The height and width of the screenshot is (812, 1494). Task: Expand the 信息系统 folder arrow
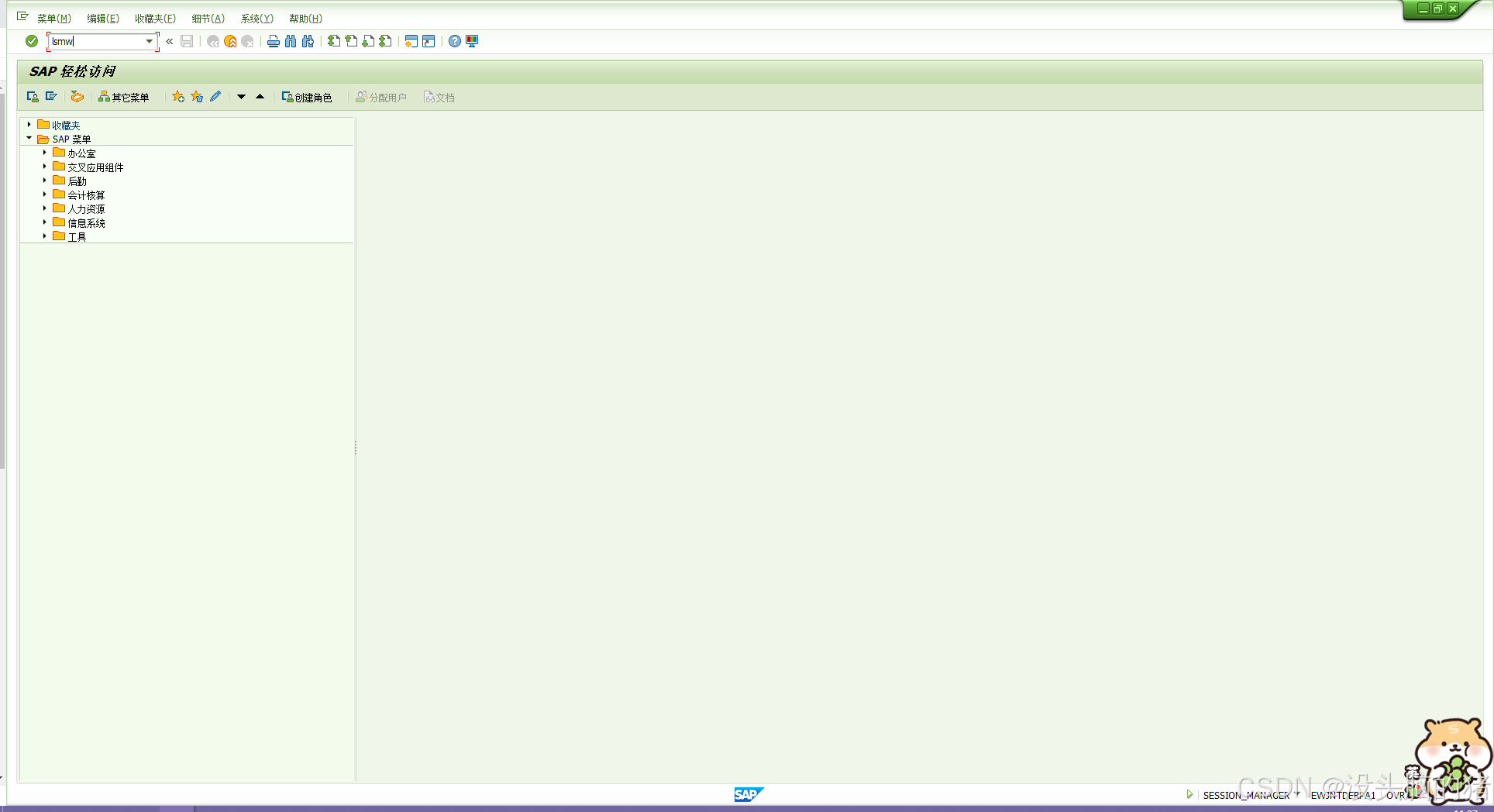(x=45, y=222)
